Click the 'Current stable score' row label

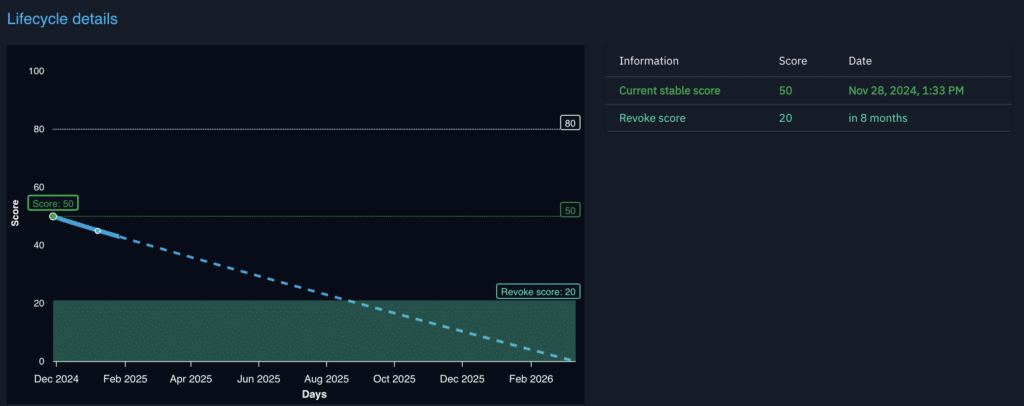tap(669, 91)
